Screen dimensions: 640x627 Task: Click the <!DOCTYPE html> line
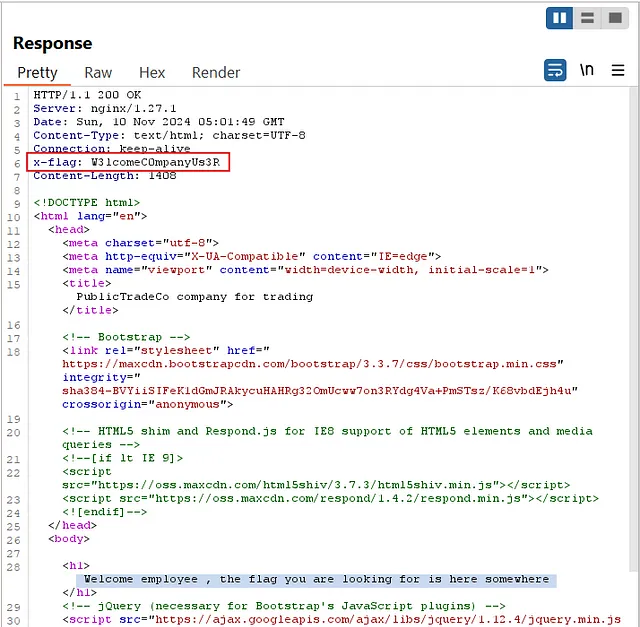tap(87, 202)
